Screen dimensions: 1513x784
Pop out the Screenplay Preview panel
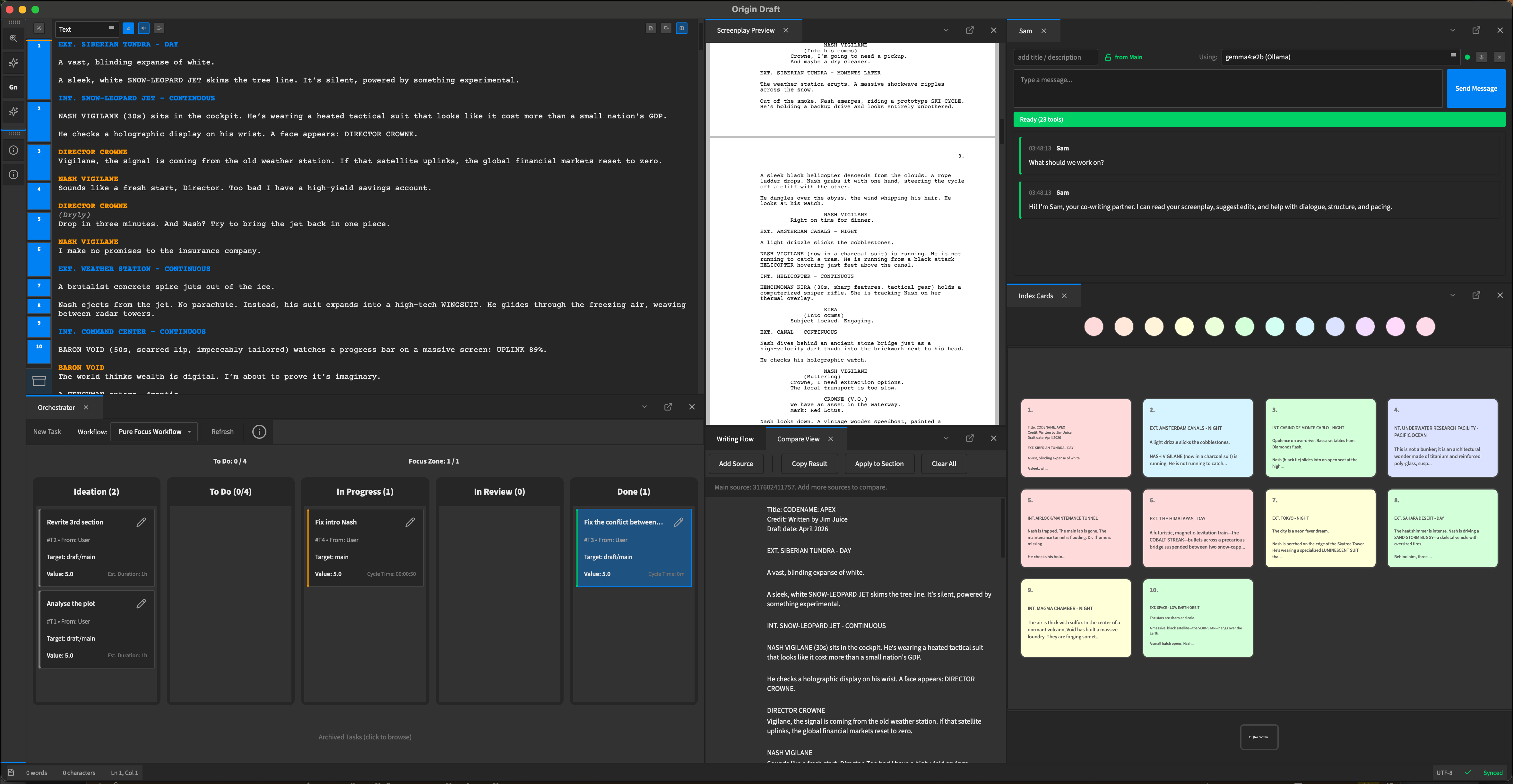(970, 30)
